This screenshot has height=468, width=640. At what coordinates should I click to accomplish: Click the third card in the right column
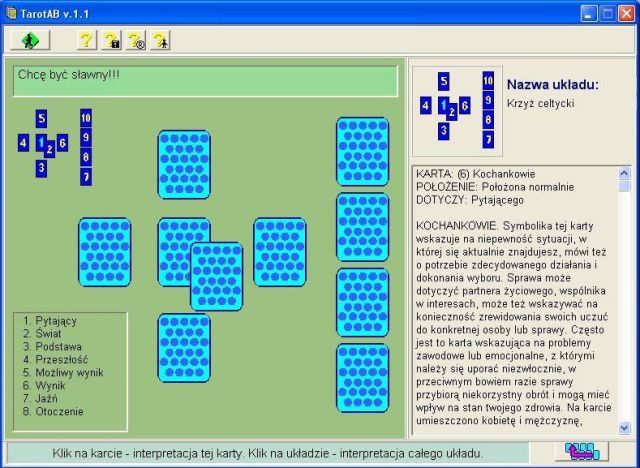362,302
